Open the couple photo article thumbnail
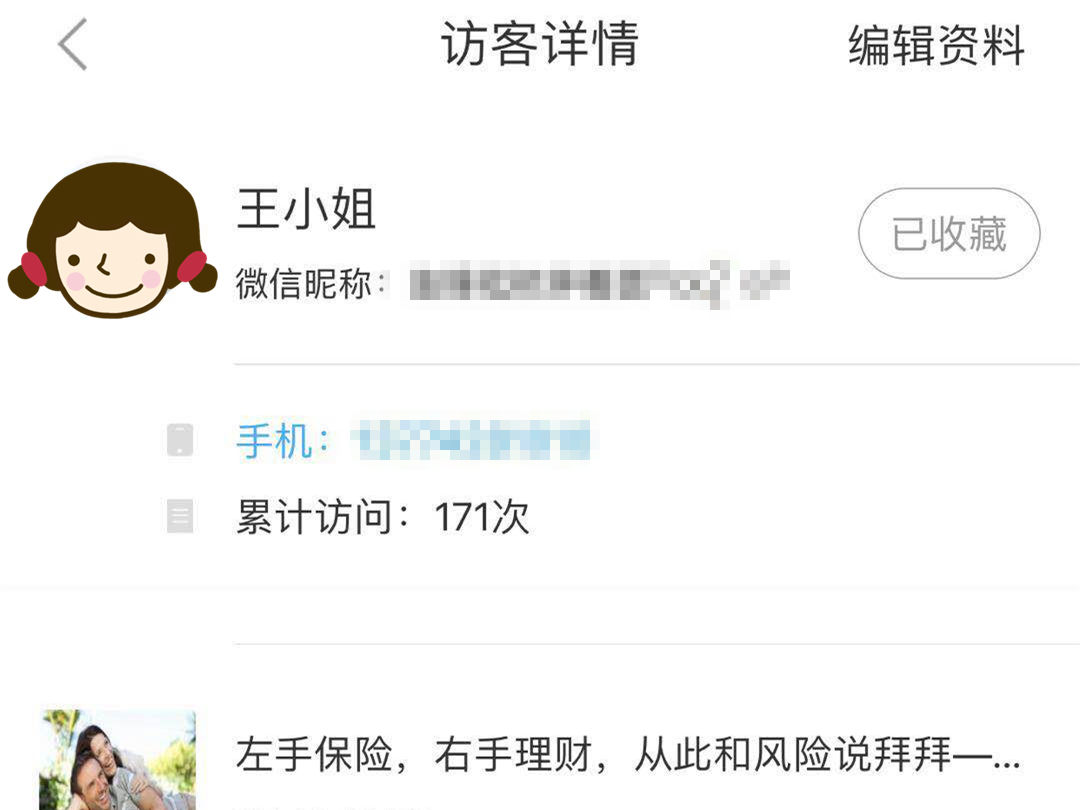Screen dimensions: 1080x810 pos(118,760)
